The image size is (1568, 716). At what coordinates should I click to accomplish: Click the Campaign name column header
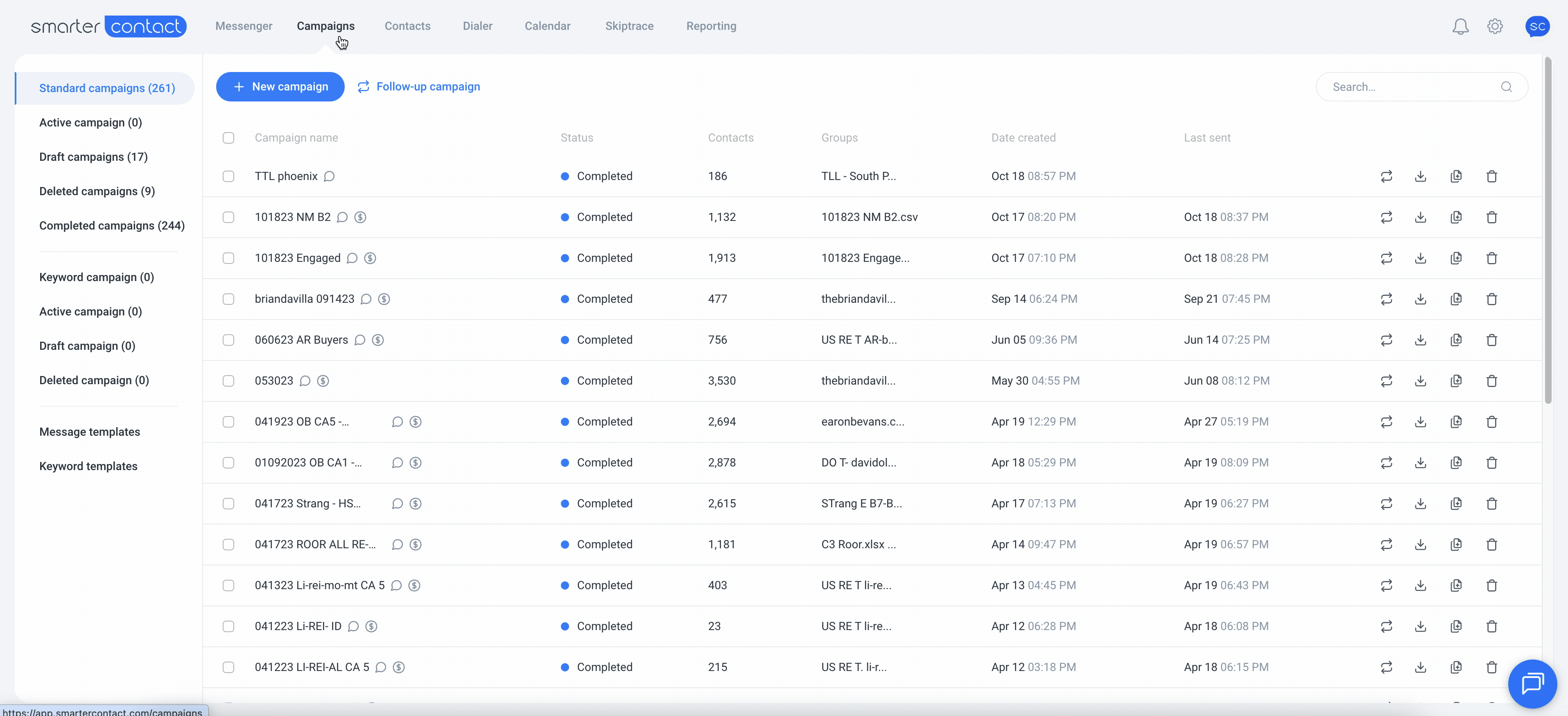[296, 138]
